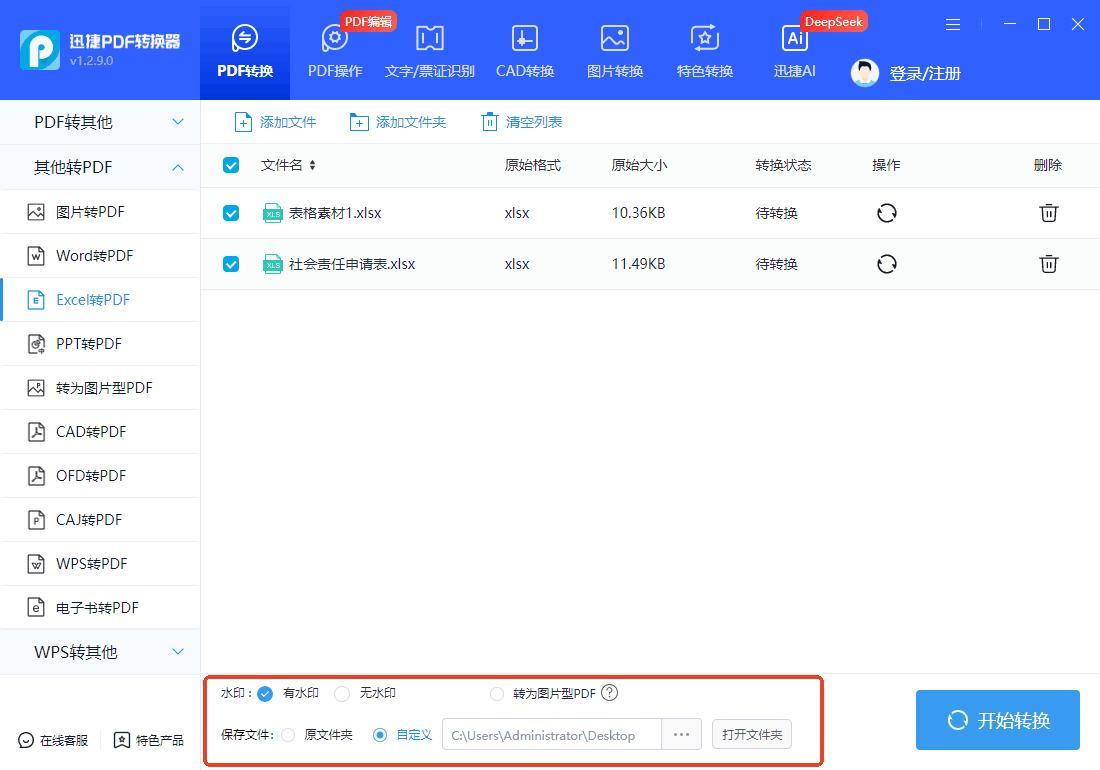Open the 文字/票证识别 OCR tab
The width and height of the screenshot is (1100, 770).
point(429,52)
